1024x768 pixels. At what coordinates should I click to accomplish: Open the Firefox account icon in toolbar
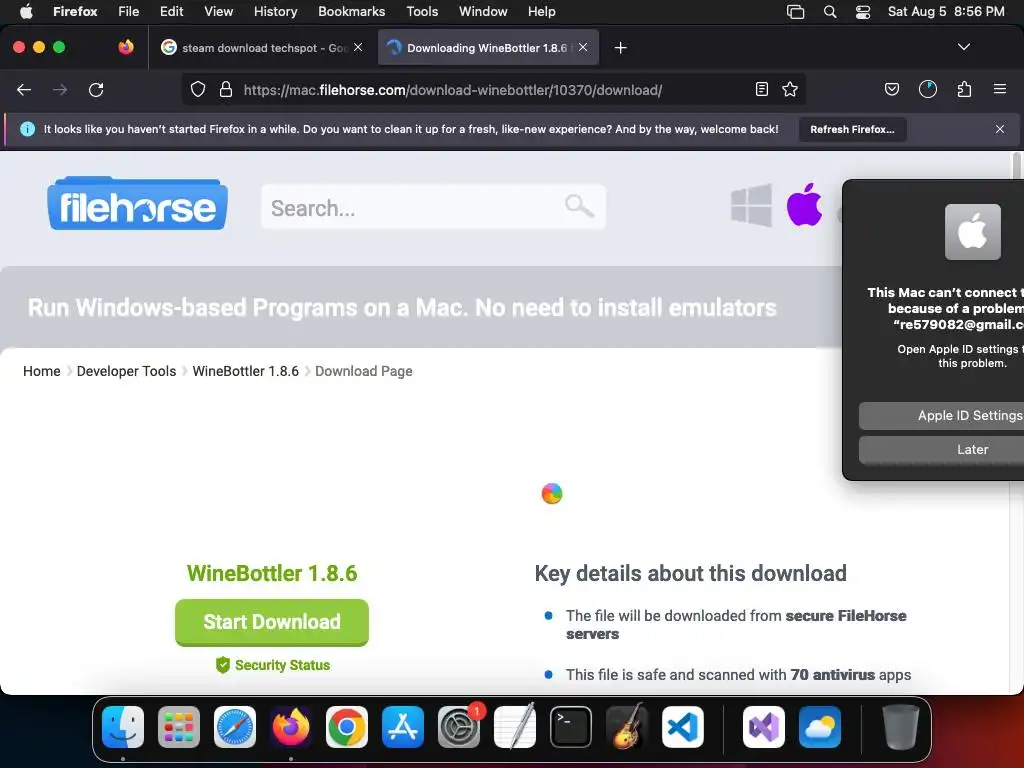(928, 89)
